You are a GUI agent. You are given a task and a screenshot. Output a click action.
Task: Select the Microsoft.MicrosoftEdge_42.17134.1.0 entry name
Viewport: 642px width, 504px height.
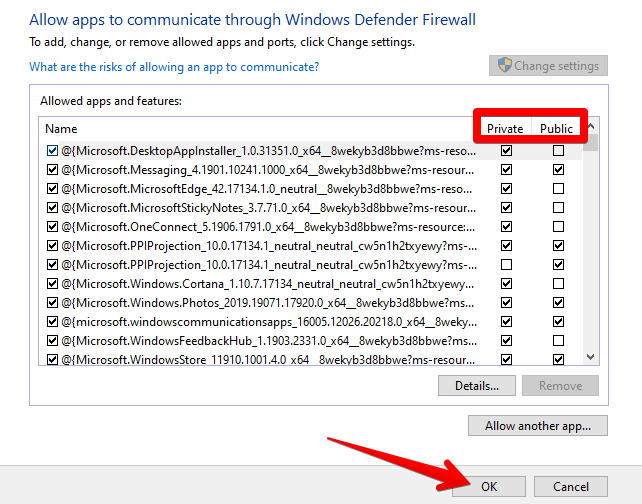click(267, 189)
